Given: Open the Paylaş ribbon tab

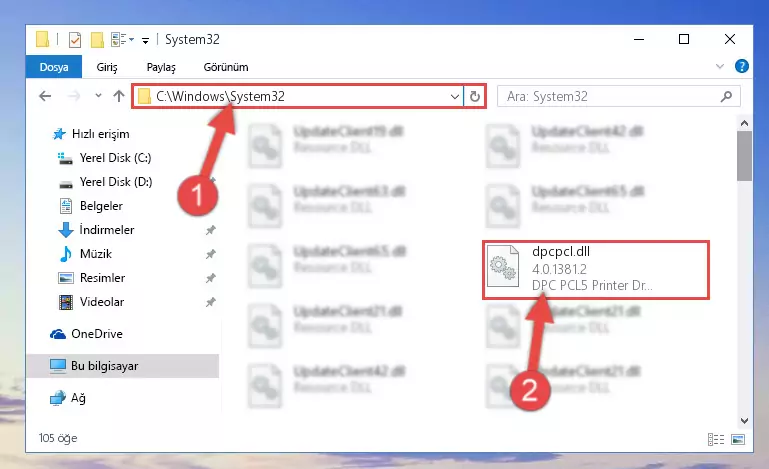Looking at the screenshot, I should tap(161, 67).
